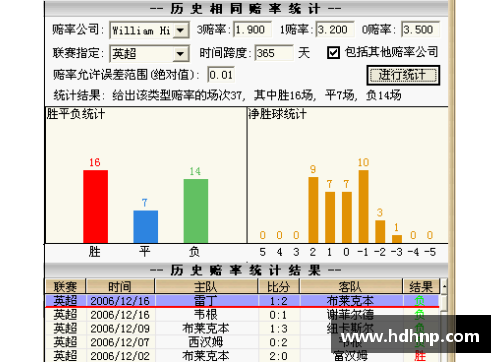Click the green 负 bar showing 14
This screenshot has width=500, height=362.
196,211
